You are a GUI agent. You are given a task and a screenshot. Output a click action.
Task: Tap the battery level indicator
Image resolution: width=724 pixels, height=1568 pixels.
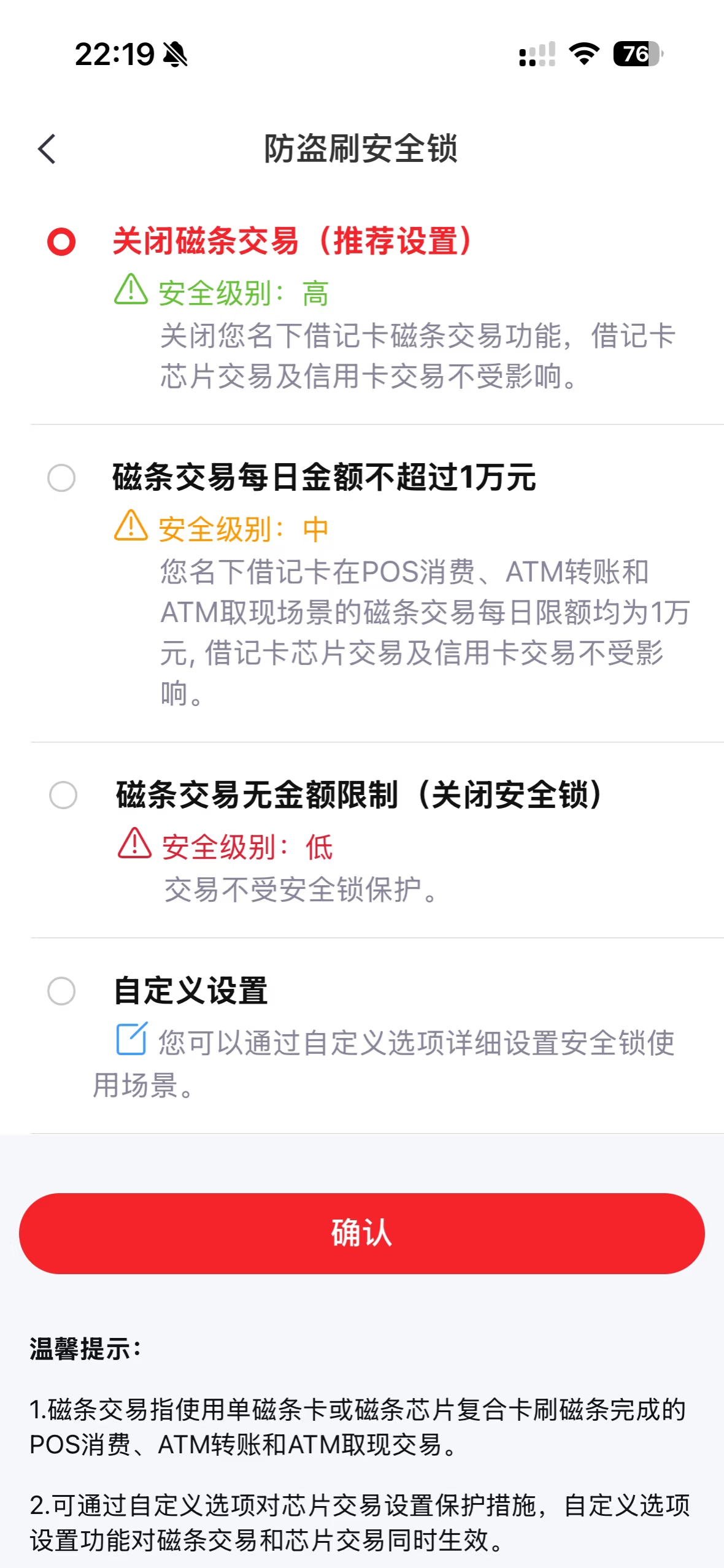[638, 54]
